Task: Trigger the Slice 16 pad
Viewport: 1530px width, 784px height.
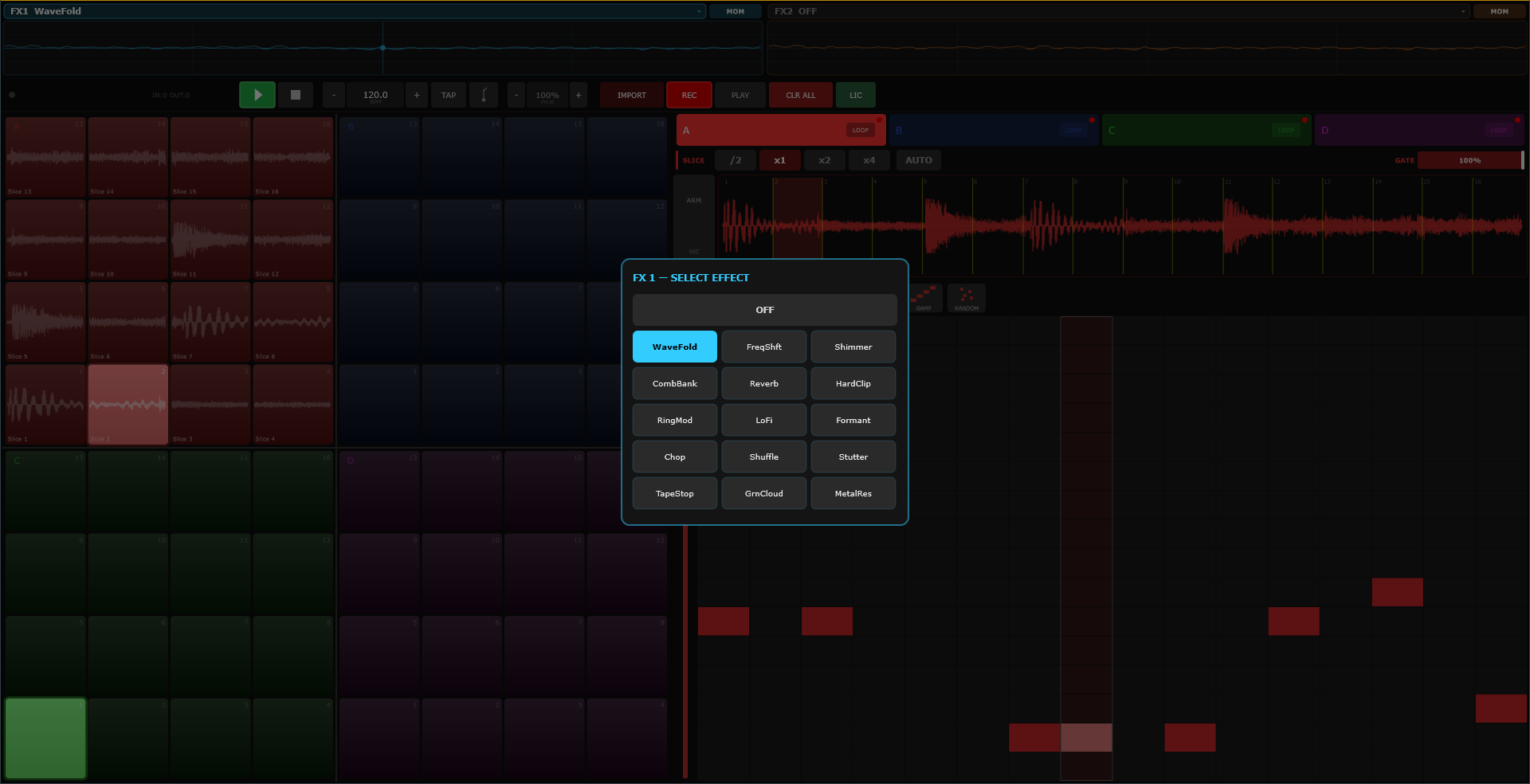Action: (292, 157)
